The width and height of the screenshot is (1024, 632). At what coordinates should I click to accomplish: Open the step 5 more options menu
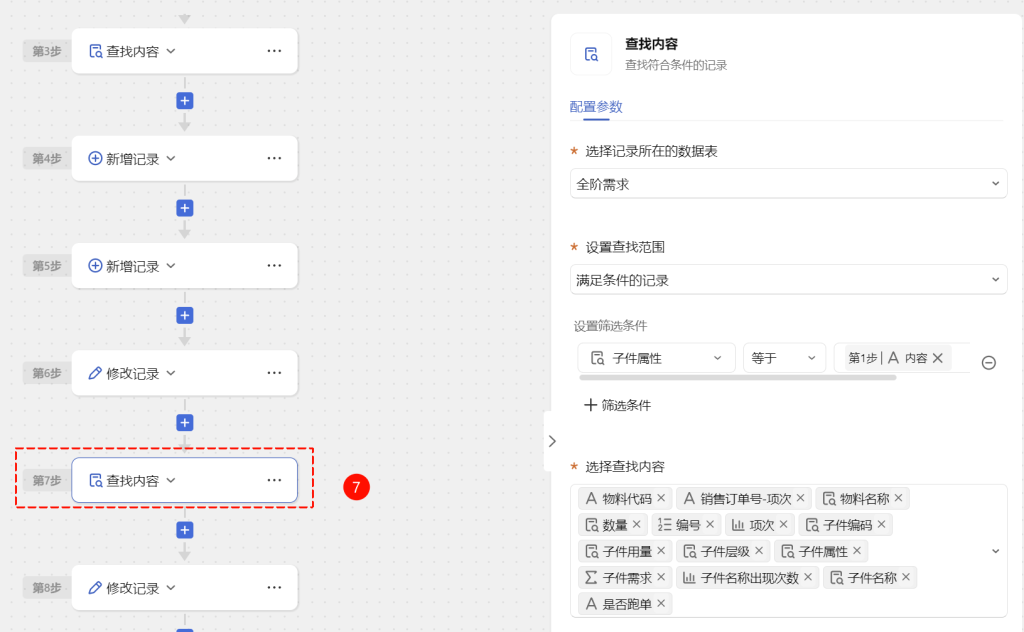coord(274,266)
